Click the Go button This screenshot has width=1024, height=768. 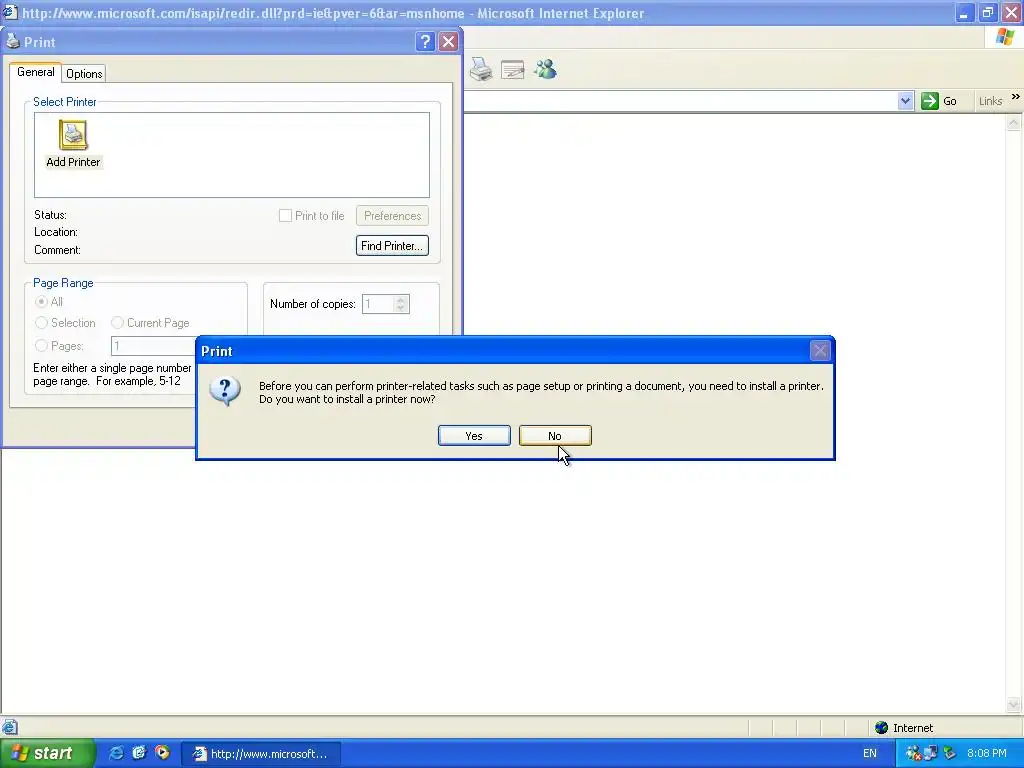pyautogui.click(x=939, y=101)
